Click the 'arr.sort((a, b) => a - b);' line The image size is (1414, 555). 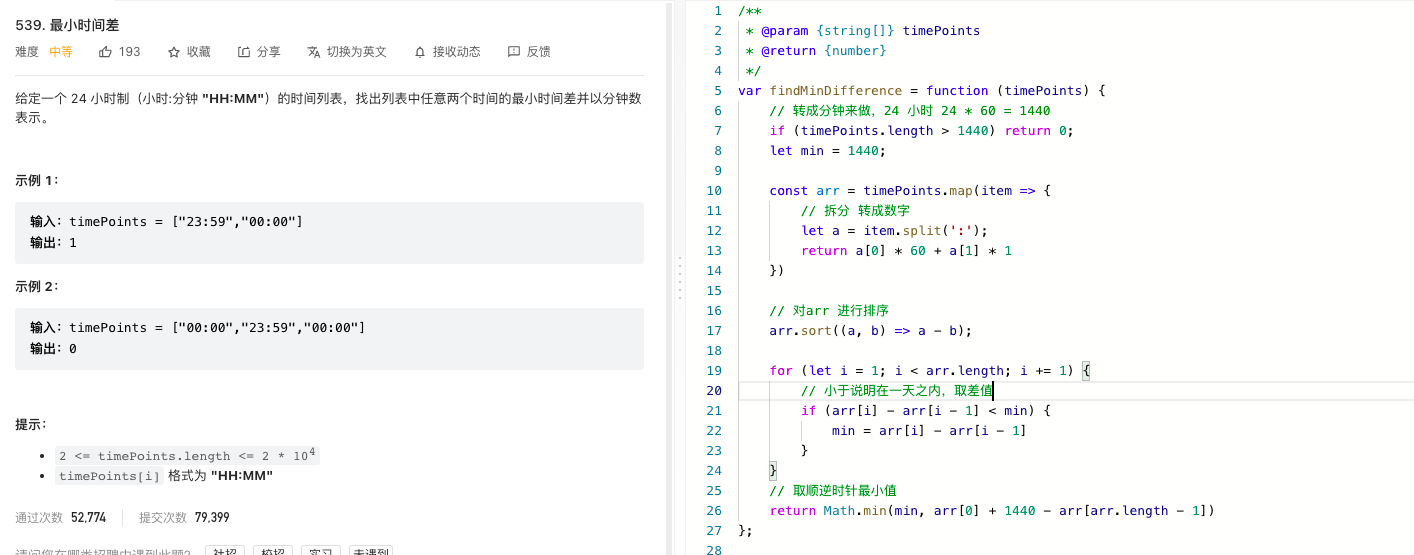870,330
